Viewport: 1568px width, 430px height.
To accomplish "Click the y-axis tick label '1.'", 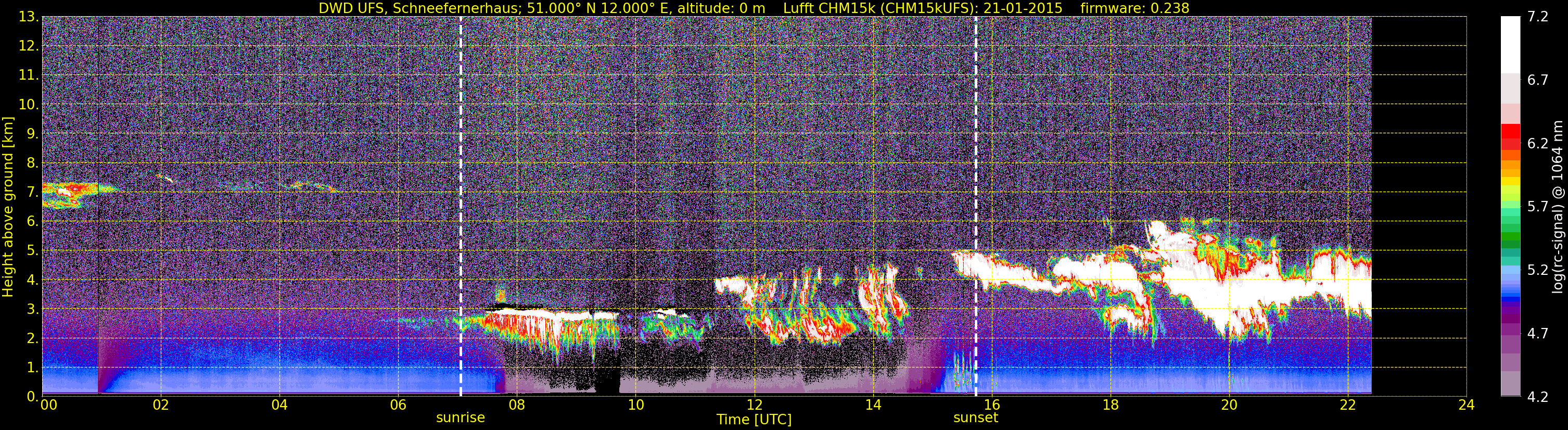I will click(32, 367).
